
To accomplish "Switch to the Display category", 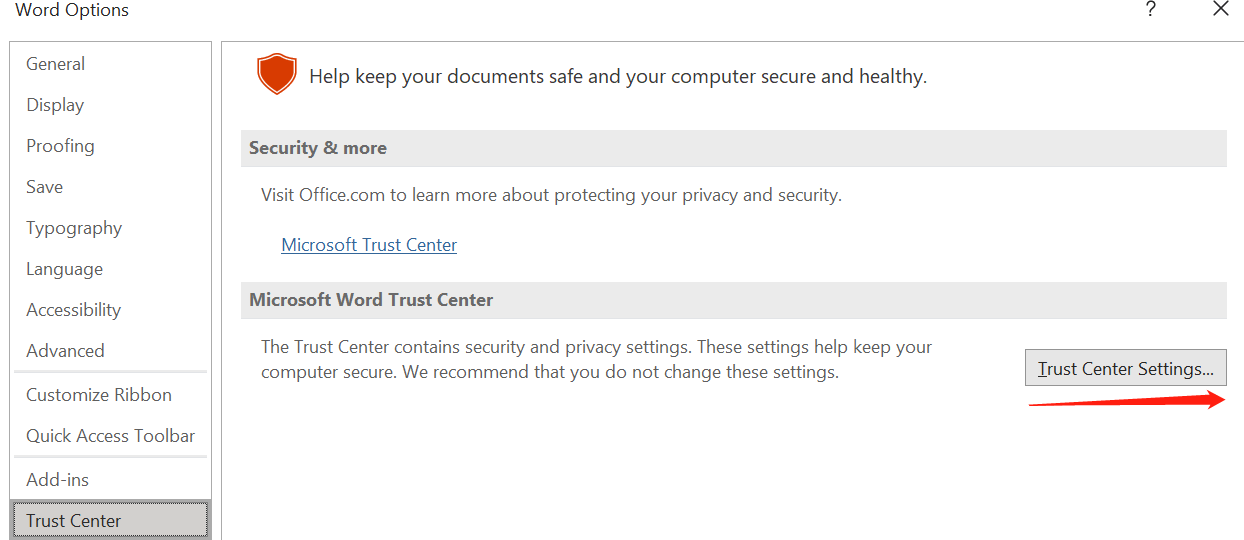I will (x=55, y=105).
